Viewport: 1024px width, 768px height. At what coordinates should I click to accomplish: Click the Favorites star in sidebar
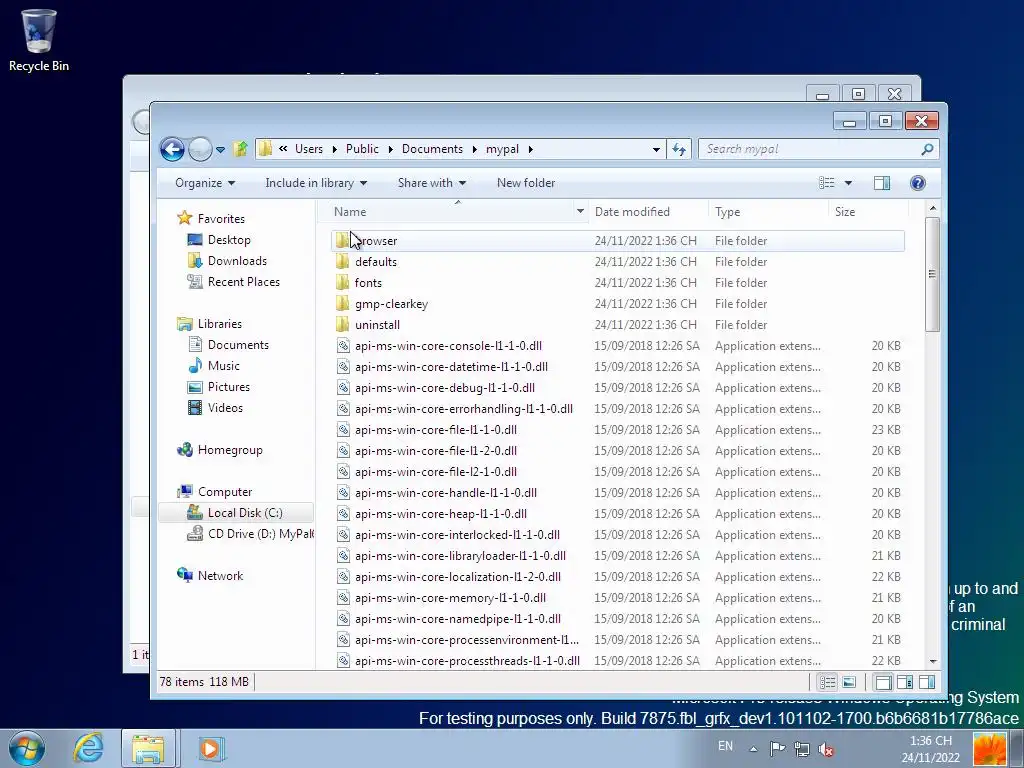click(x=185, y=218)
